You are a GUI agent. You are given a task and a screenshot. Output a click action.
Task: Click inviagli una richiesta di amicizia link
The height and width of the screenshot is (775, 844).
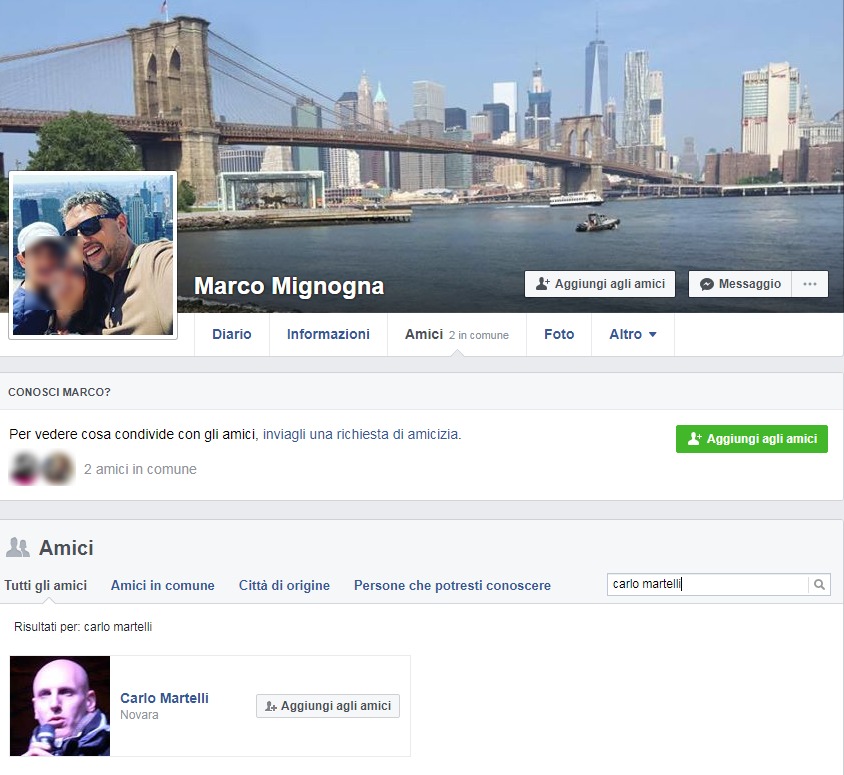click(x=361, y=434)
